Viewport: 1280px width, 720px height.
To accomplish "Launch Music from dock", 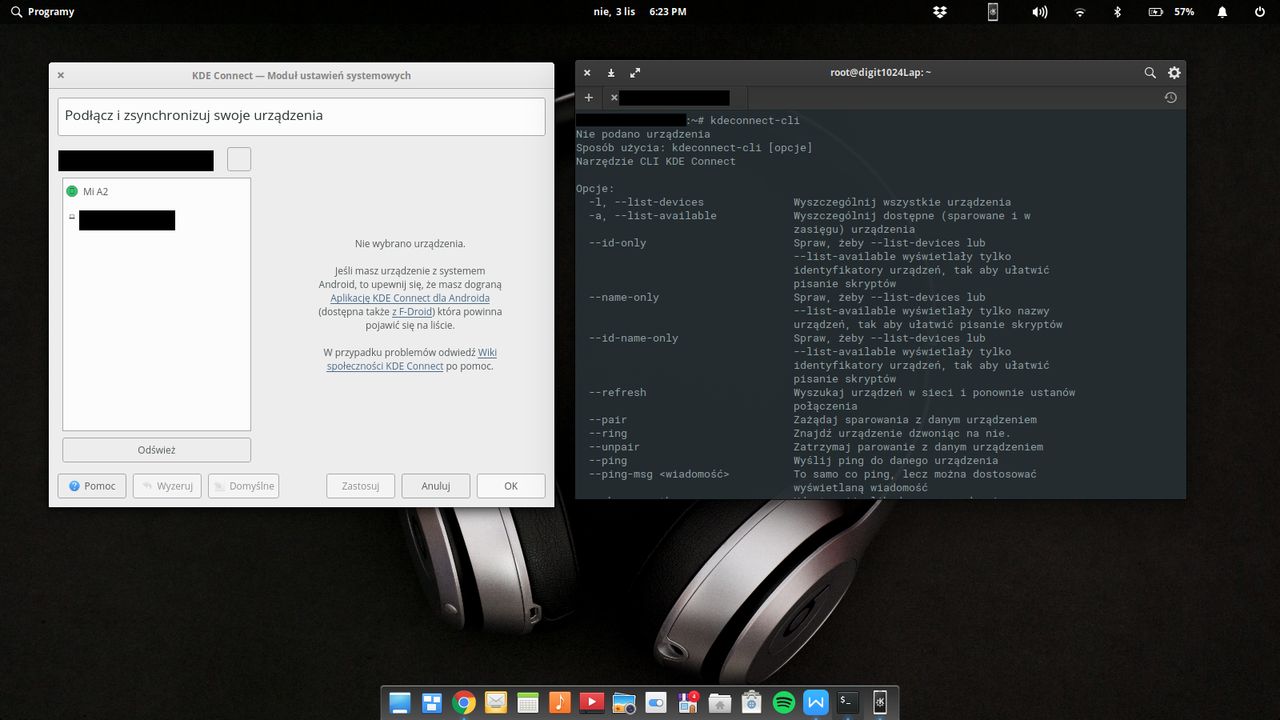I will pyautogui.click(x=560, y=703).
